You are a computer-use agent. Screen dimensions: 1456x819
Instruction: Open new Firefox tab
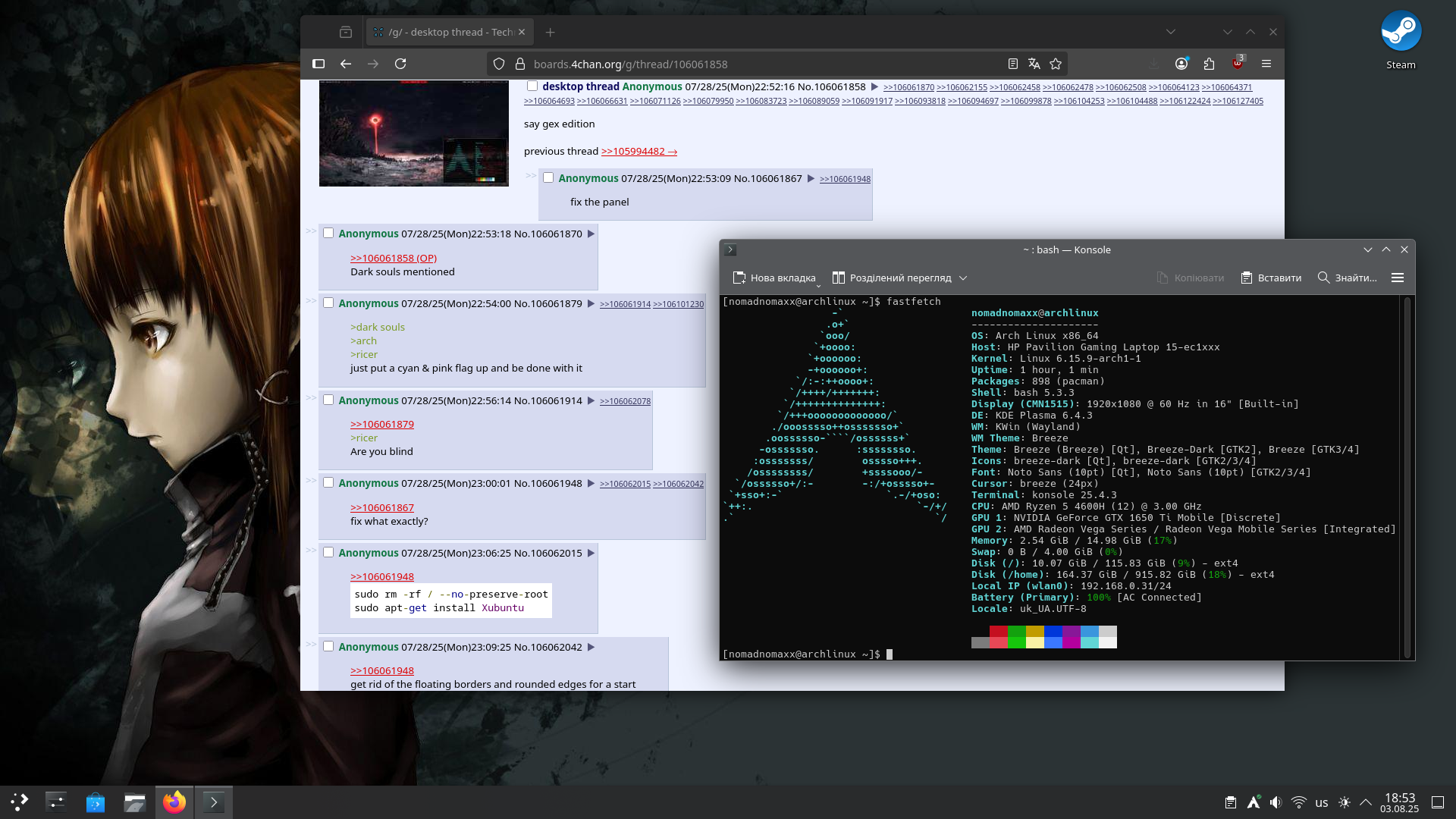tap(551, 32)
